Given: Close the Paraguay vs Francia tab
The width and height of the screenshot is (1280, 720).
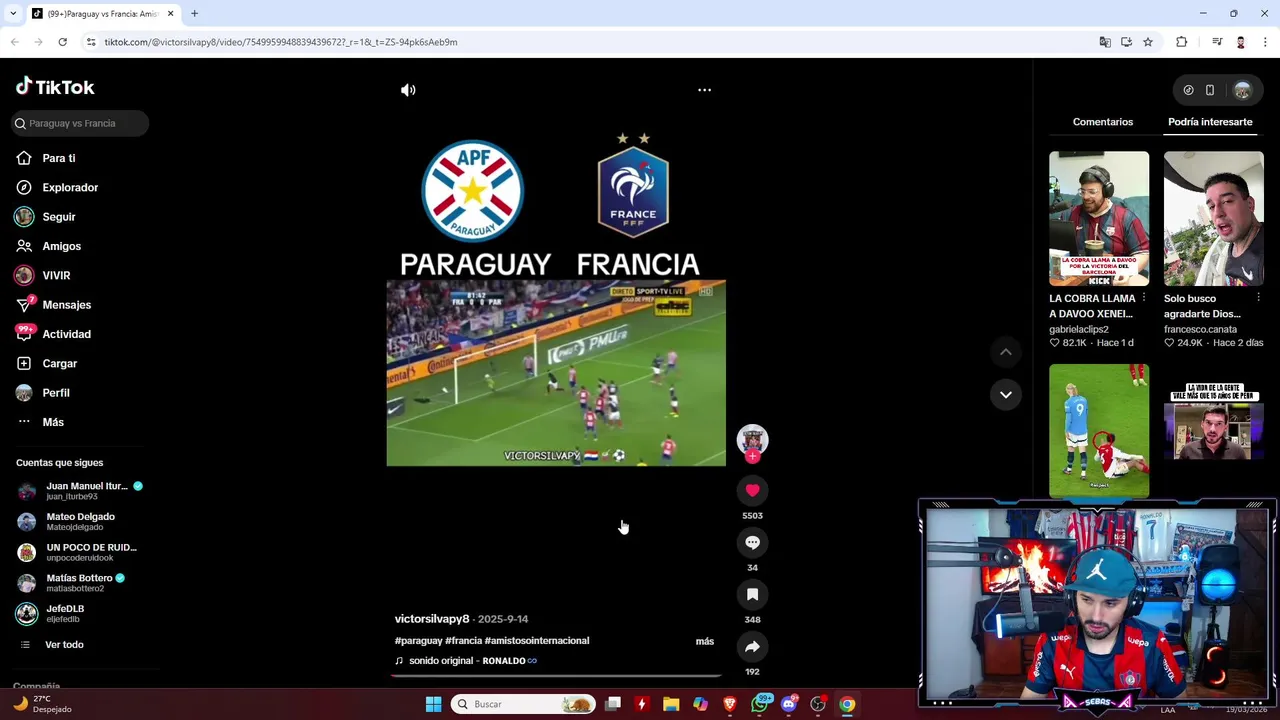Looking at the screenshot, I should (x=170, y=14).
